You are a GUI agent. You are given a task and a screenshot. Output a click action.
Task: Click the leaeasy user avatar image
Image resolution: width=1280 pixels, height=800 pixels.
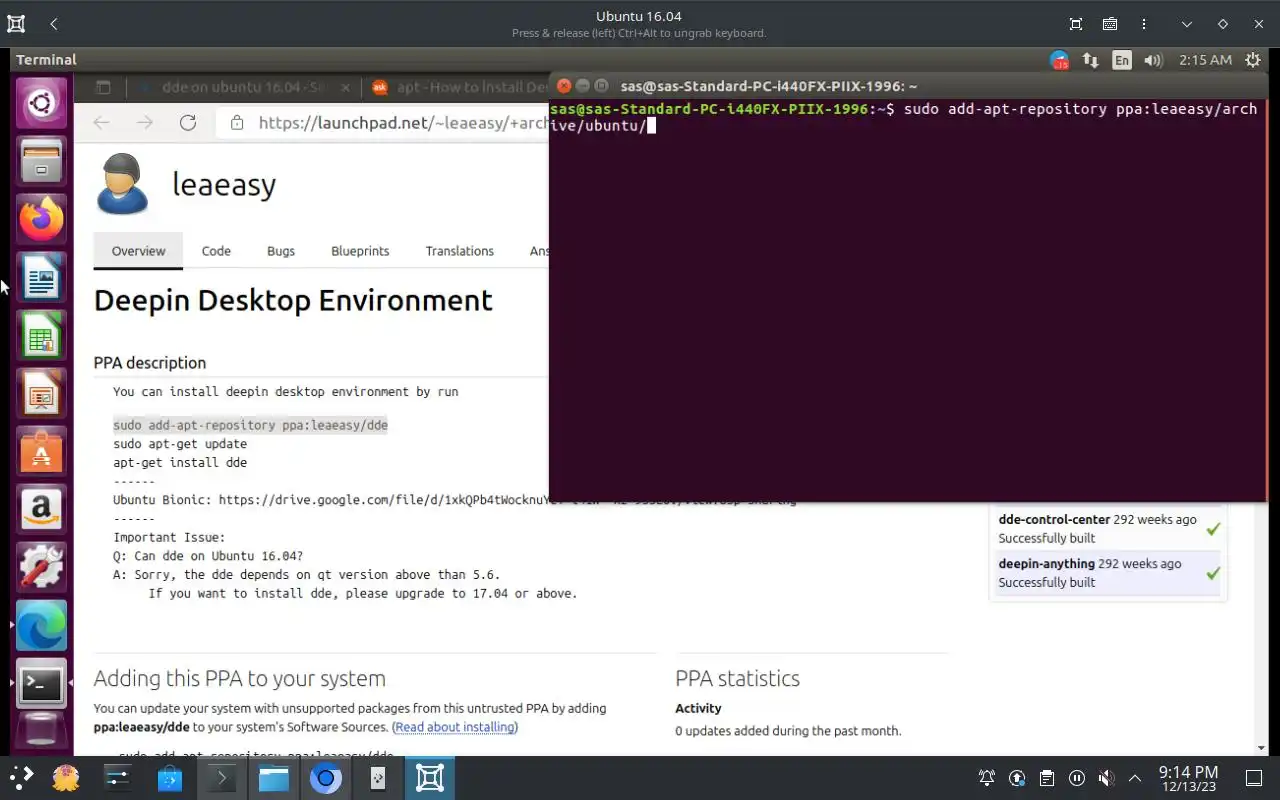(x=123, y=184)
